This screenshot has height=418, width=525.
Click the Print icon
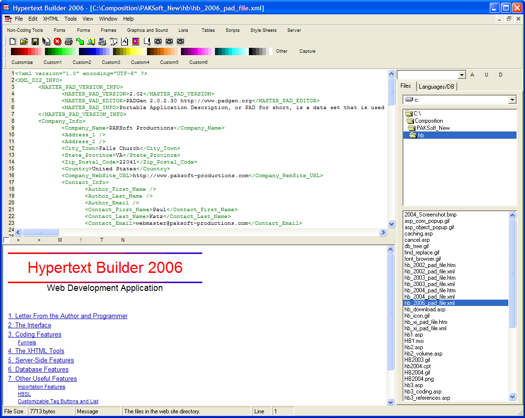(x=69, y=41)
